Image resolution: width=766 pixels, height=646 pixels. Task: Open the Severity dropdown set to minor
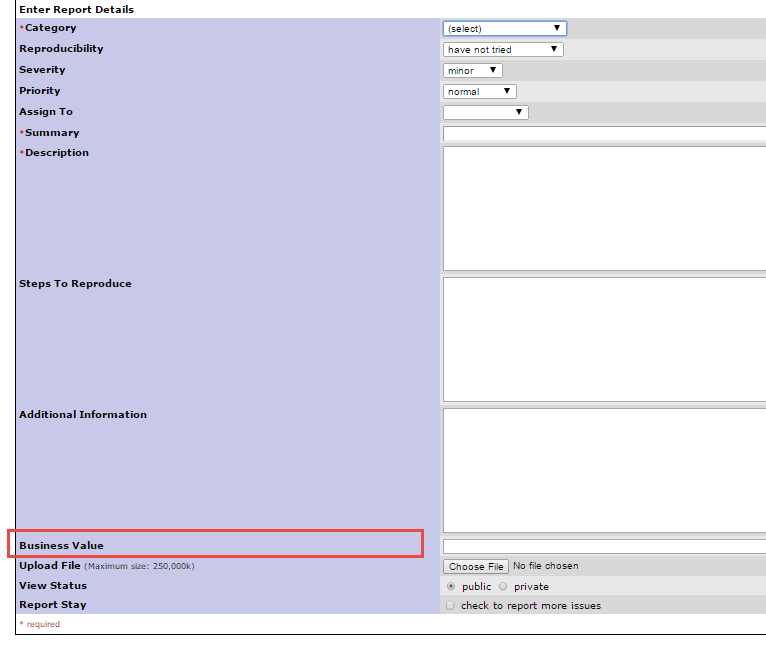tap(472, 71)
